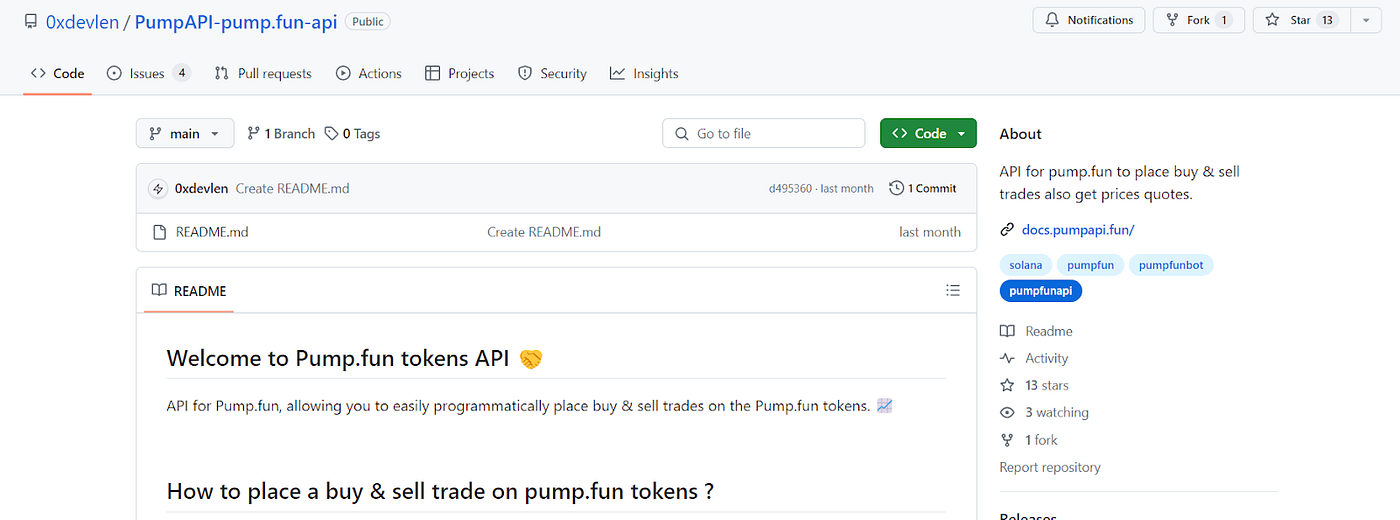Viewport: 1400px width, 520px height.
Task: Click the solana topic tag
Action: [1025, 265]
